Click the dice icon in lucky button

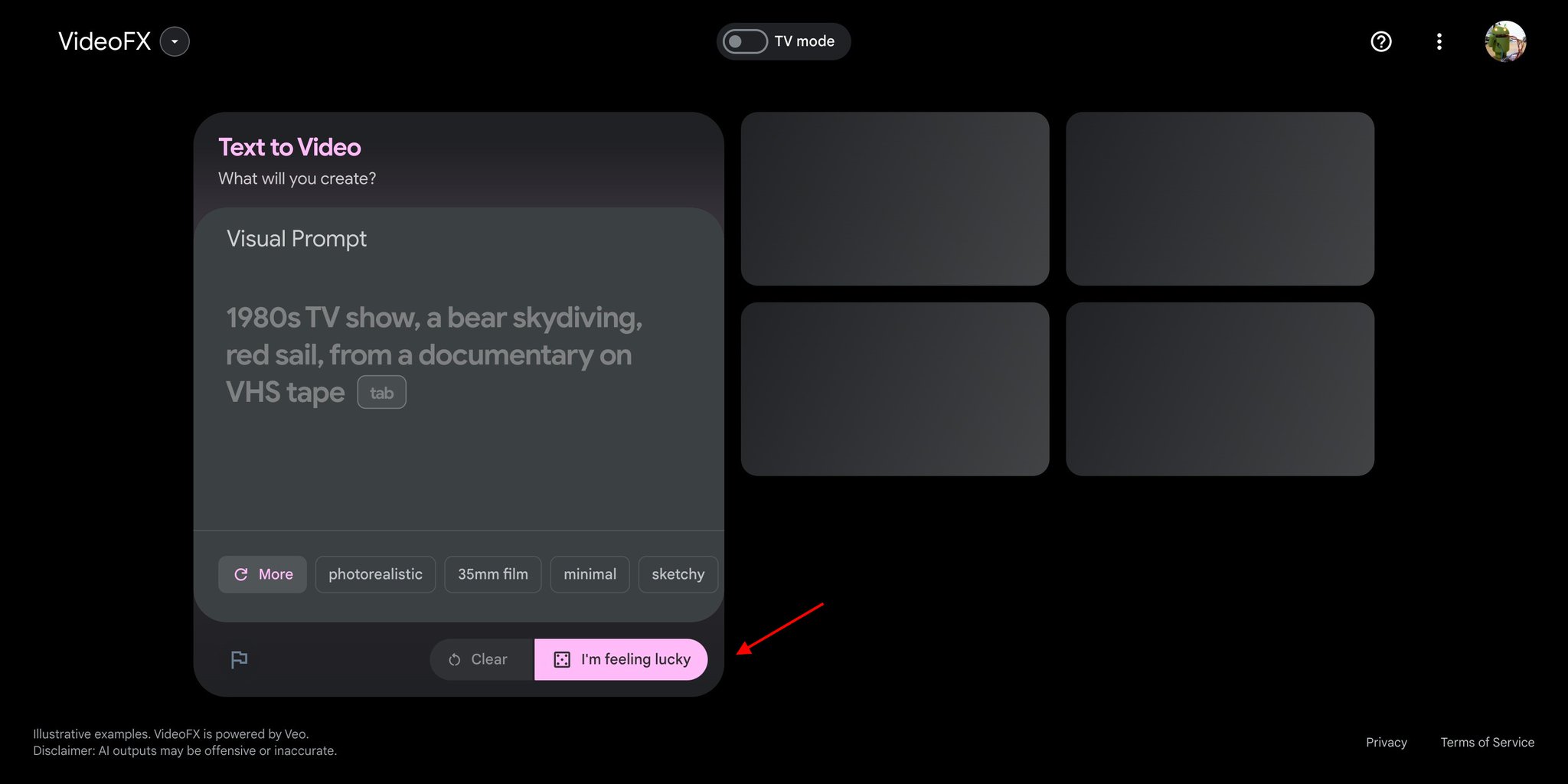point(562,660)
